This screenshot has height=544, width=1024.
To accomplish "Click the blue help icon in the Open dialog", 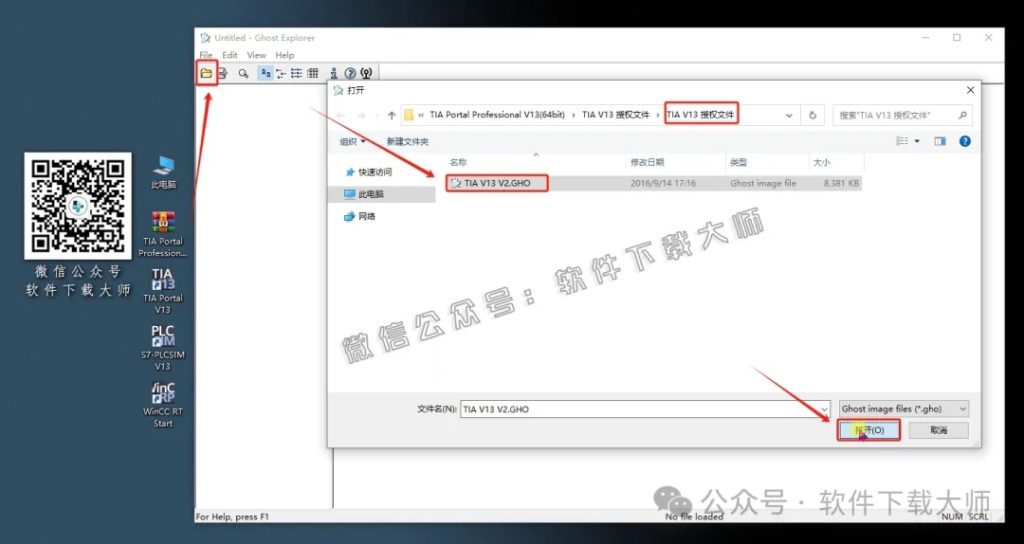I will coord(965,141).
